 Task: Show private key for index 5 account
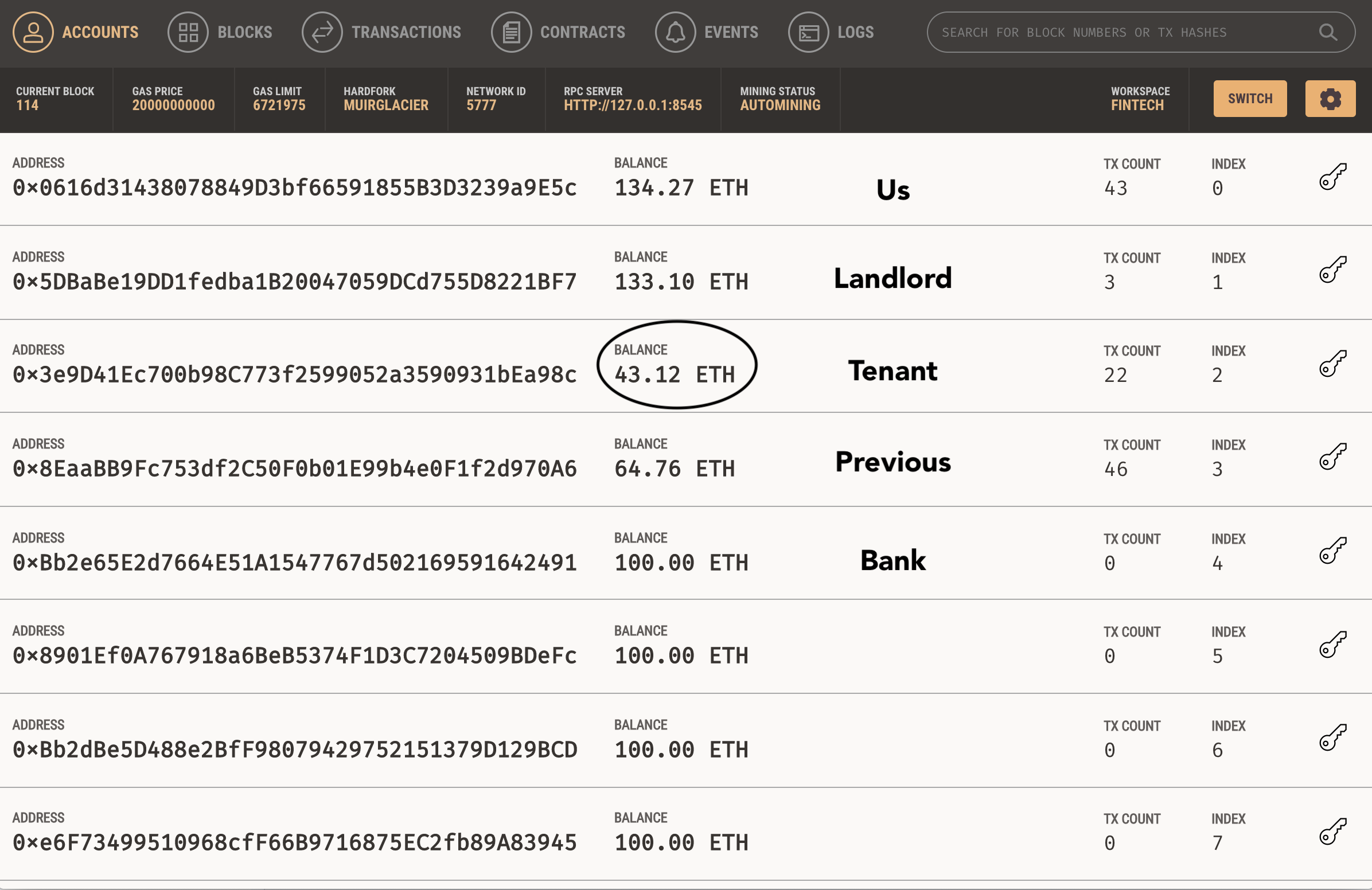pos(1333,645)
